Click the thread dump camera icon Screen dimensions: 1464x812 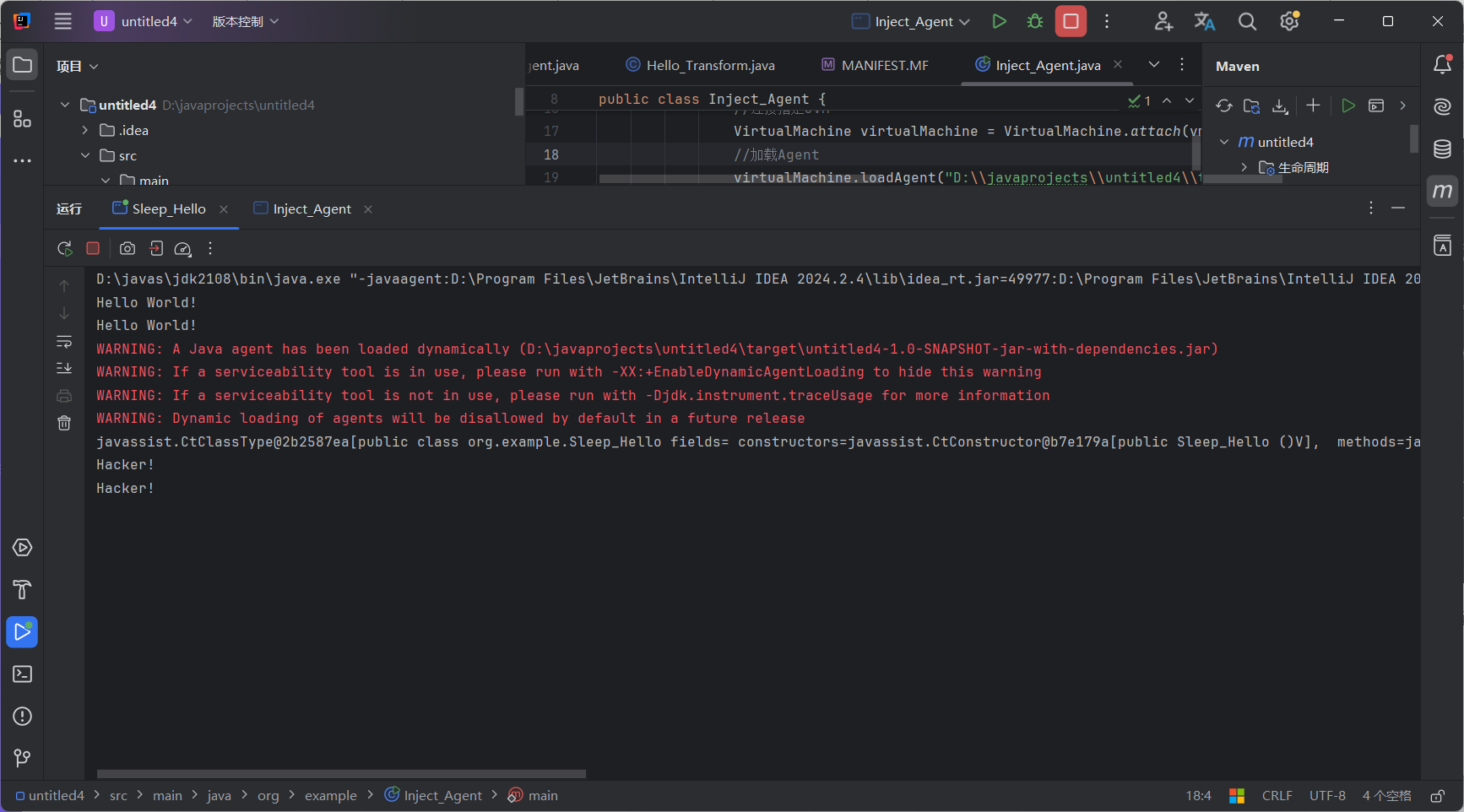[x=127, y=249]
